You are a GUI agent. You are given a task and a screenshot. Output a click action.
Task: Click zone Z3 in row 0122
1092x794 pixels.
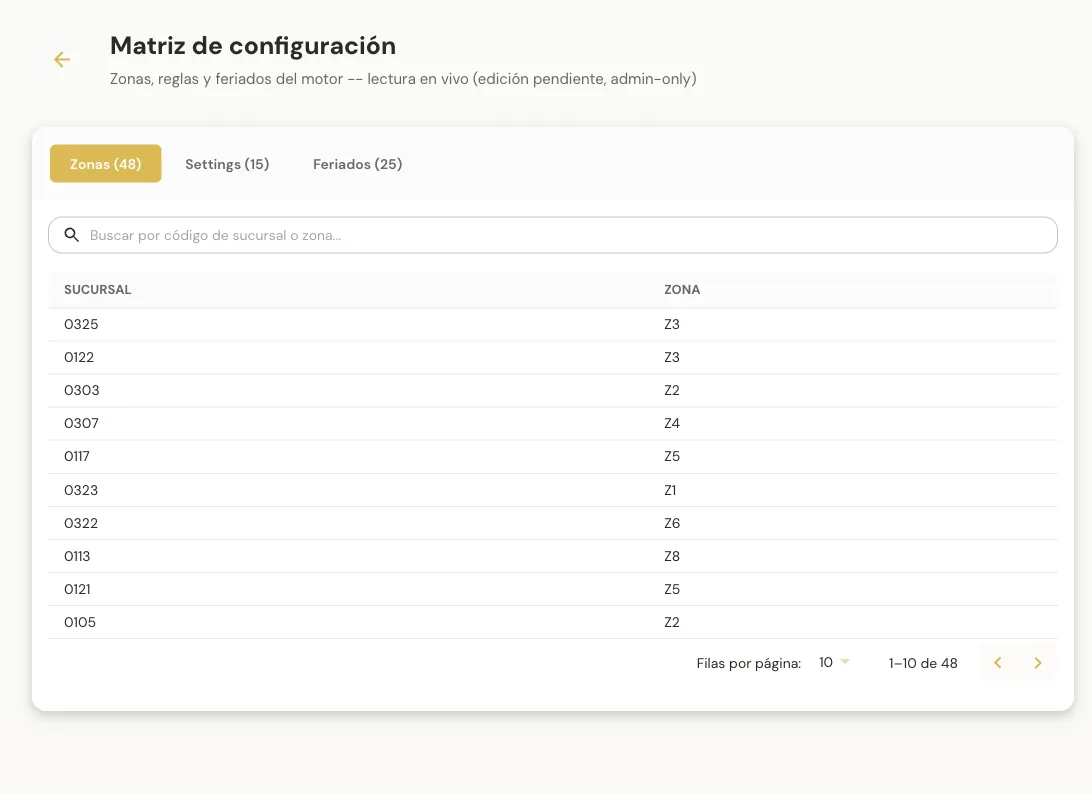[672, 357]
